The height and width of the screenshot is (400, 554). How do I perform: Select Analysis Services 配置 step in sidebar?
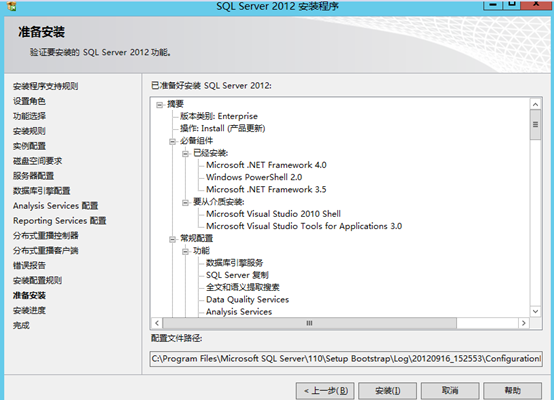click(55, 206)
